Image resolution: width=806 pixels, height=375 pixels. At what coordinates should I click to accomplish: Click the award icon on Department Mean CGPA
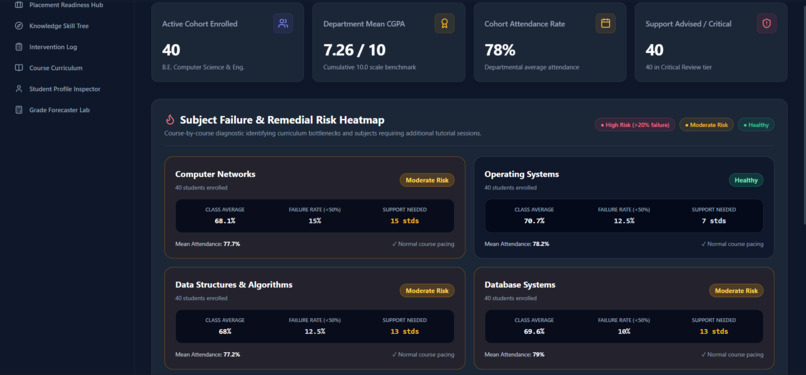444,24
